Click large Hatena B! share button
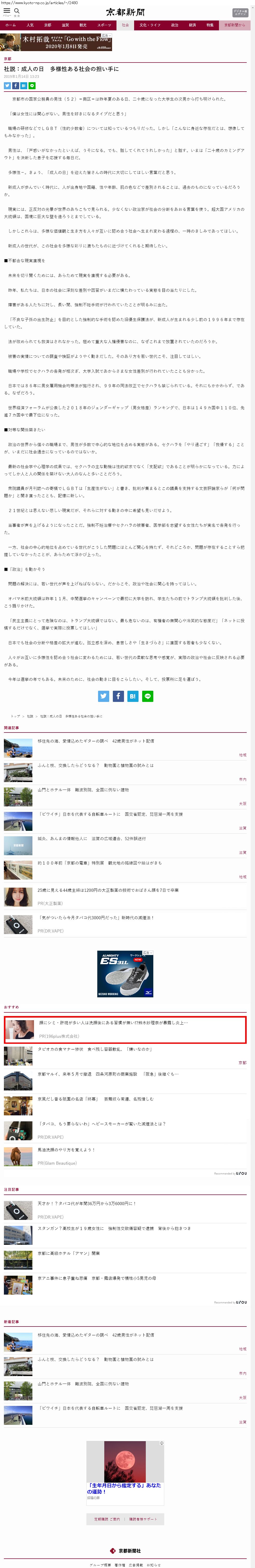The width and height of the screenshot is (255, 1568). coord(133,696)
